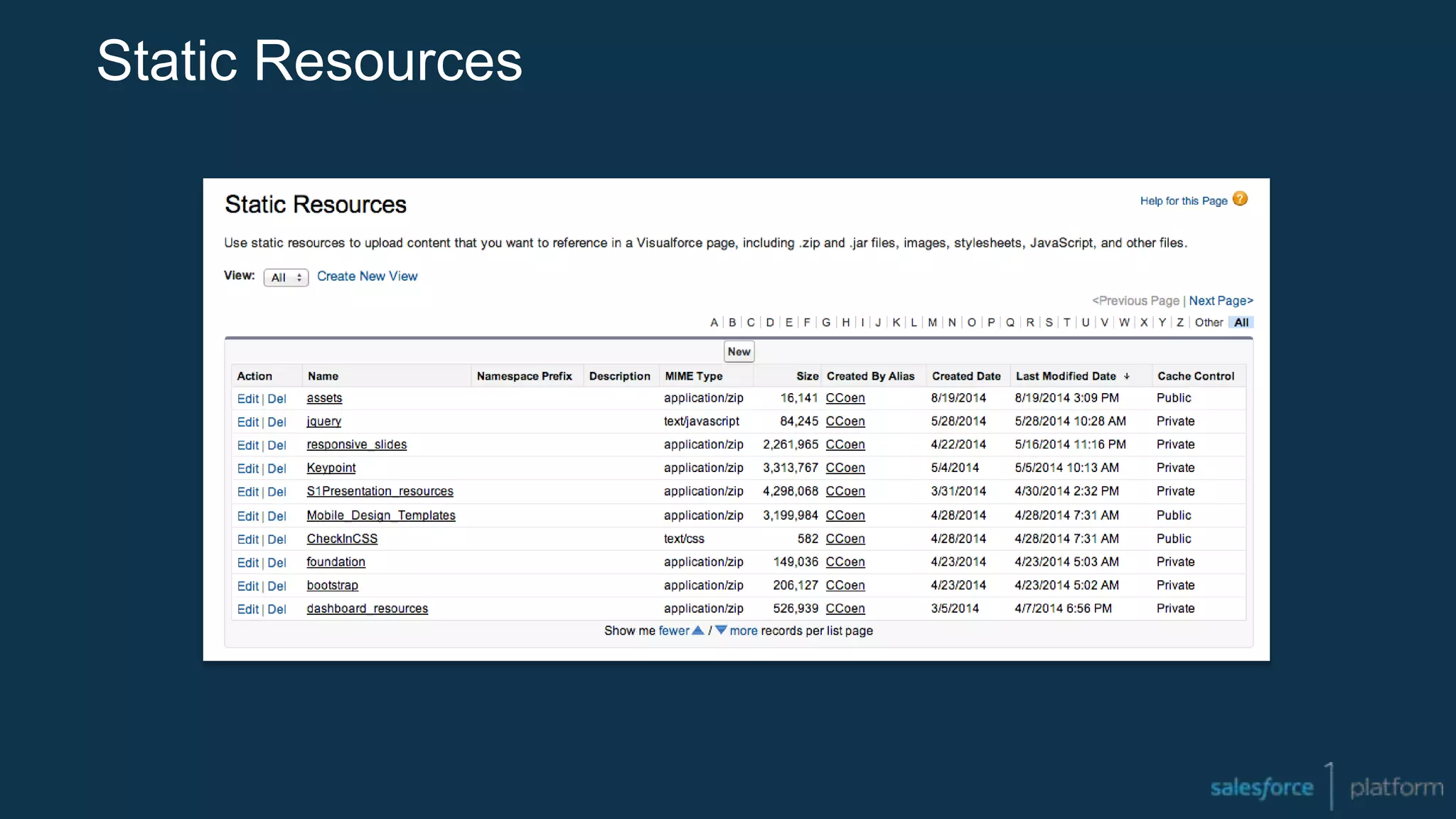Open the bootstrap name link
The image size is (1456, 819).
(x=332, y=585)
